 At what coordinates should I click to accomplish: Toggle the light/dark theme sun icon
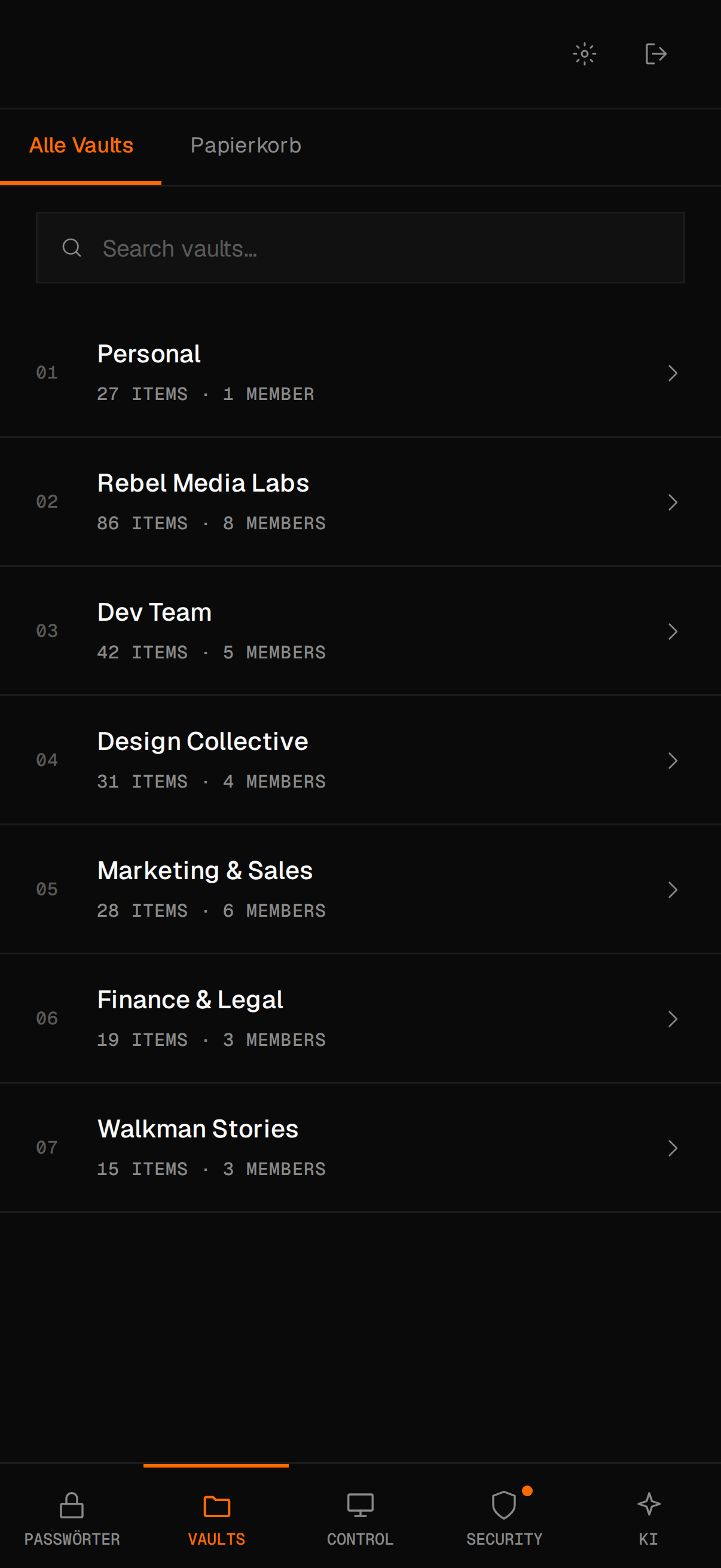click(584, 54)
